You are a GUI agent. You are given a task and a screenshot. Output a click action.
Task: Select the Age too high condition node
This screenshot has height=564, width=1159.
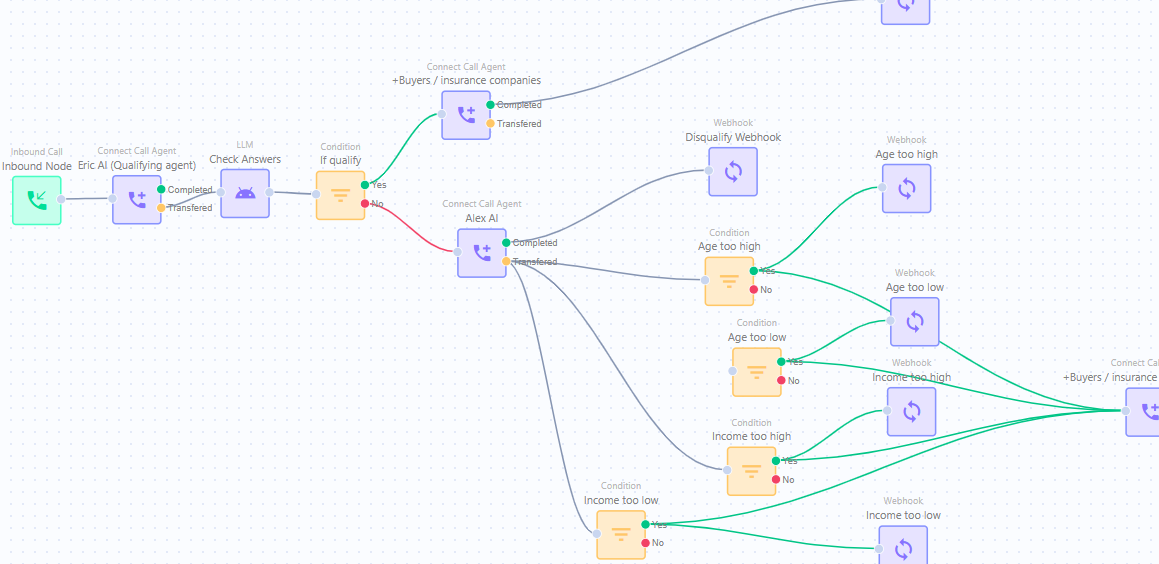[x=730, y=281]
